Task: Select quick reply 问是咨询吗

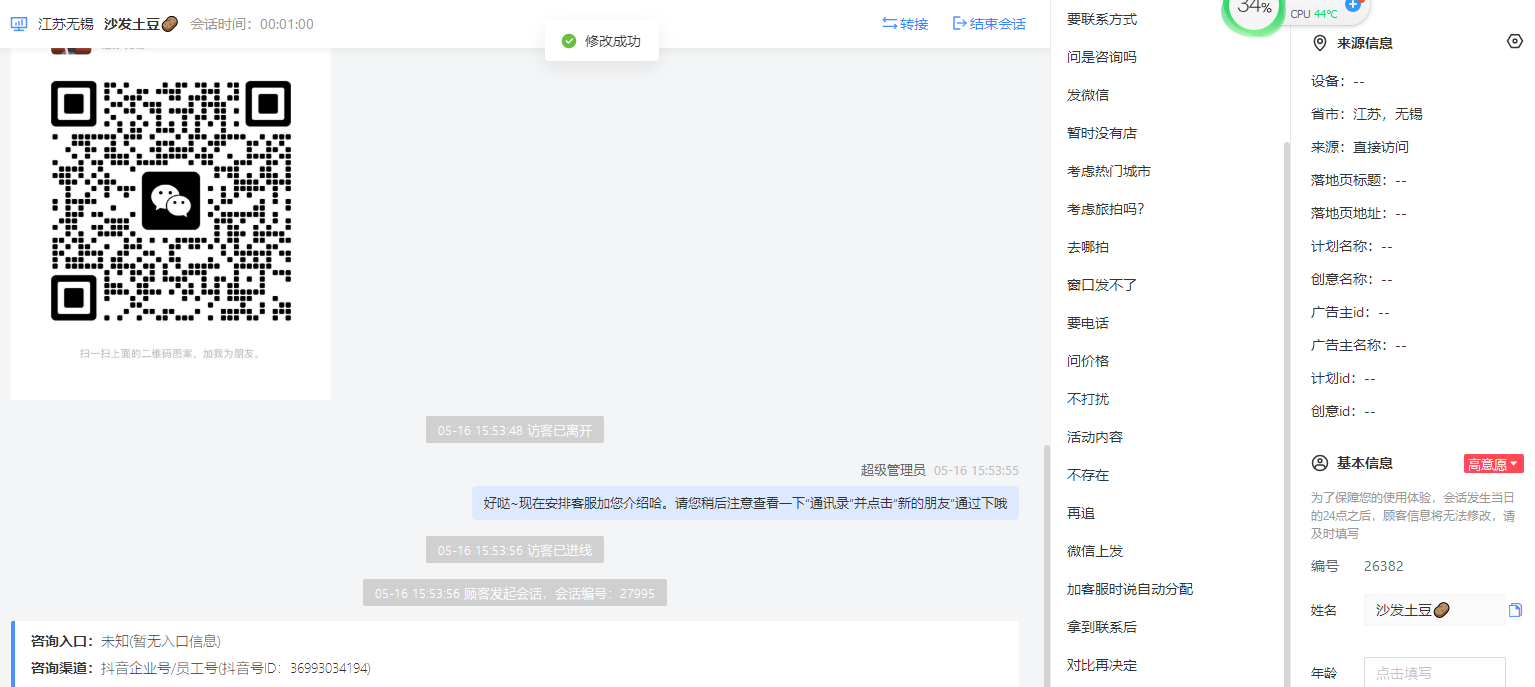Action: [x=1102, y=57]
